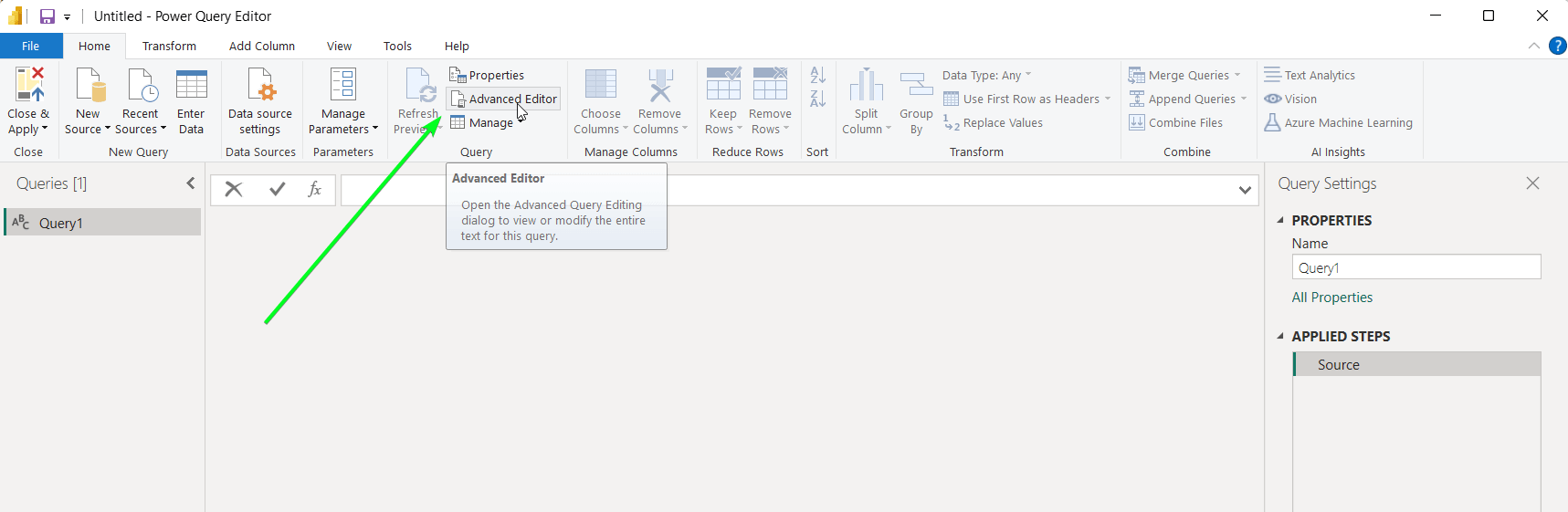This screenshot has width=1568, height=512.
Task: Switch to the Home tab
Action: pos(94,46)
